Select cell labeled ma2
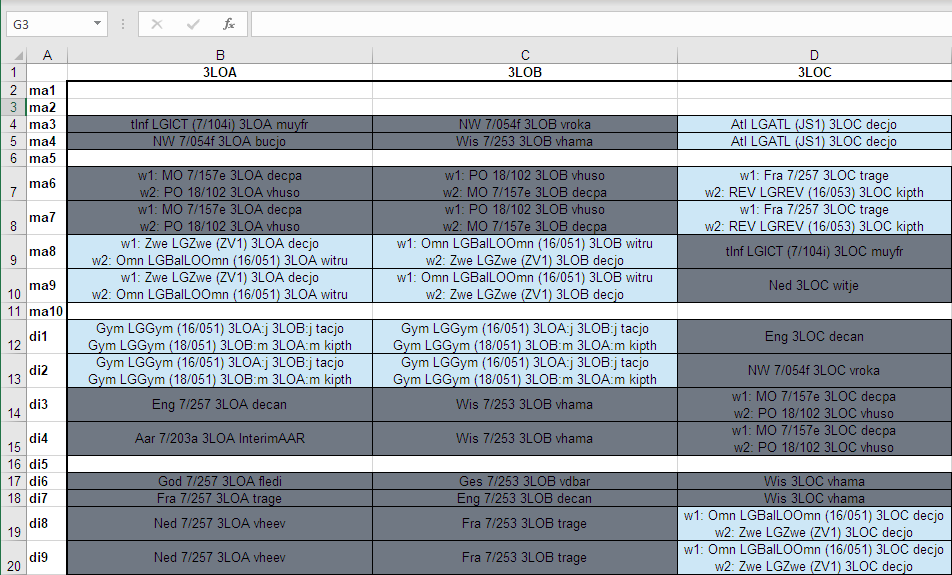Image resolution: width=952 pixels, height=575 pixels. 47,107
